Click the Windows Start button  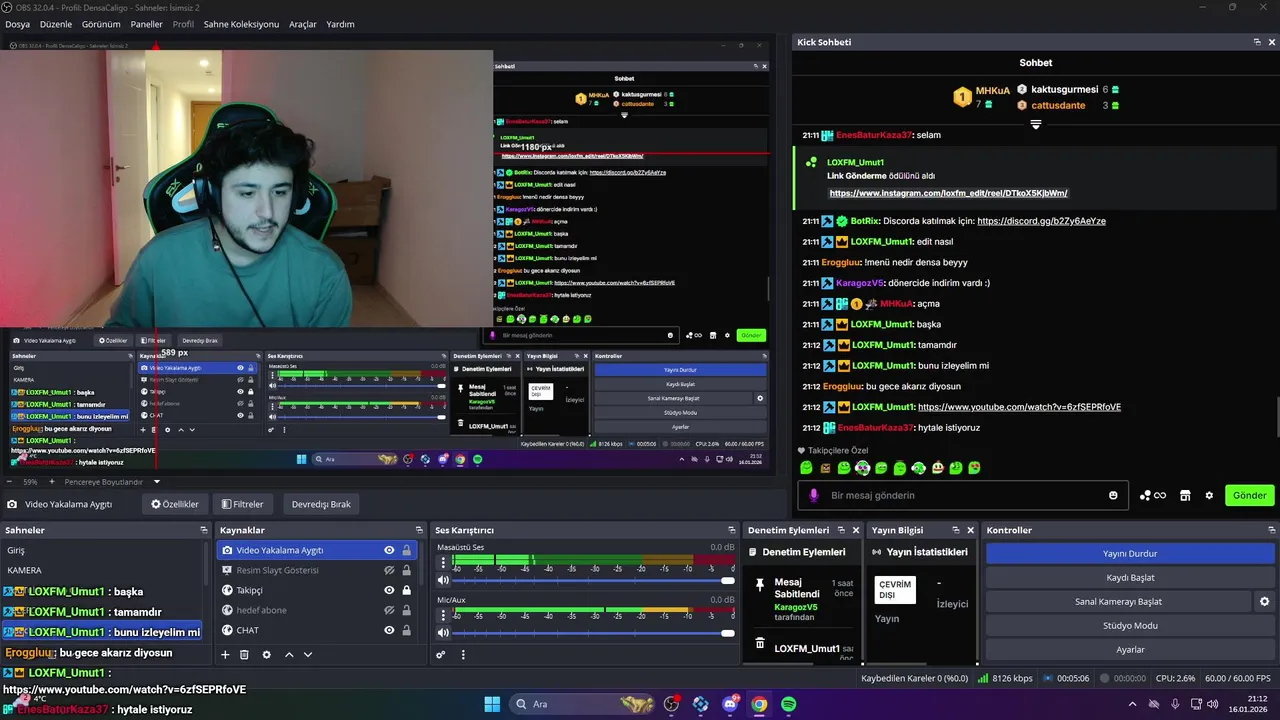(492, 704)
